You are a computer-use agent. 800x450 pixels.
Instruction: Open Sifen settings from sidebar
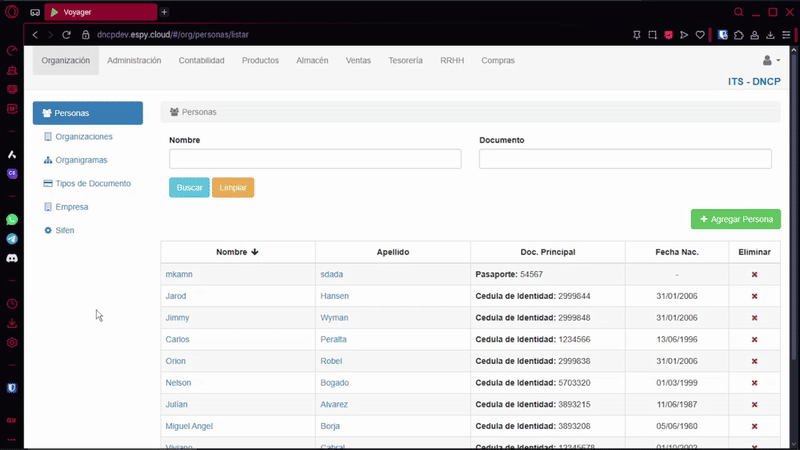point(64,231)
